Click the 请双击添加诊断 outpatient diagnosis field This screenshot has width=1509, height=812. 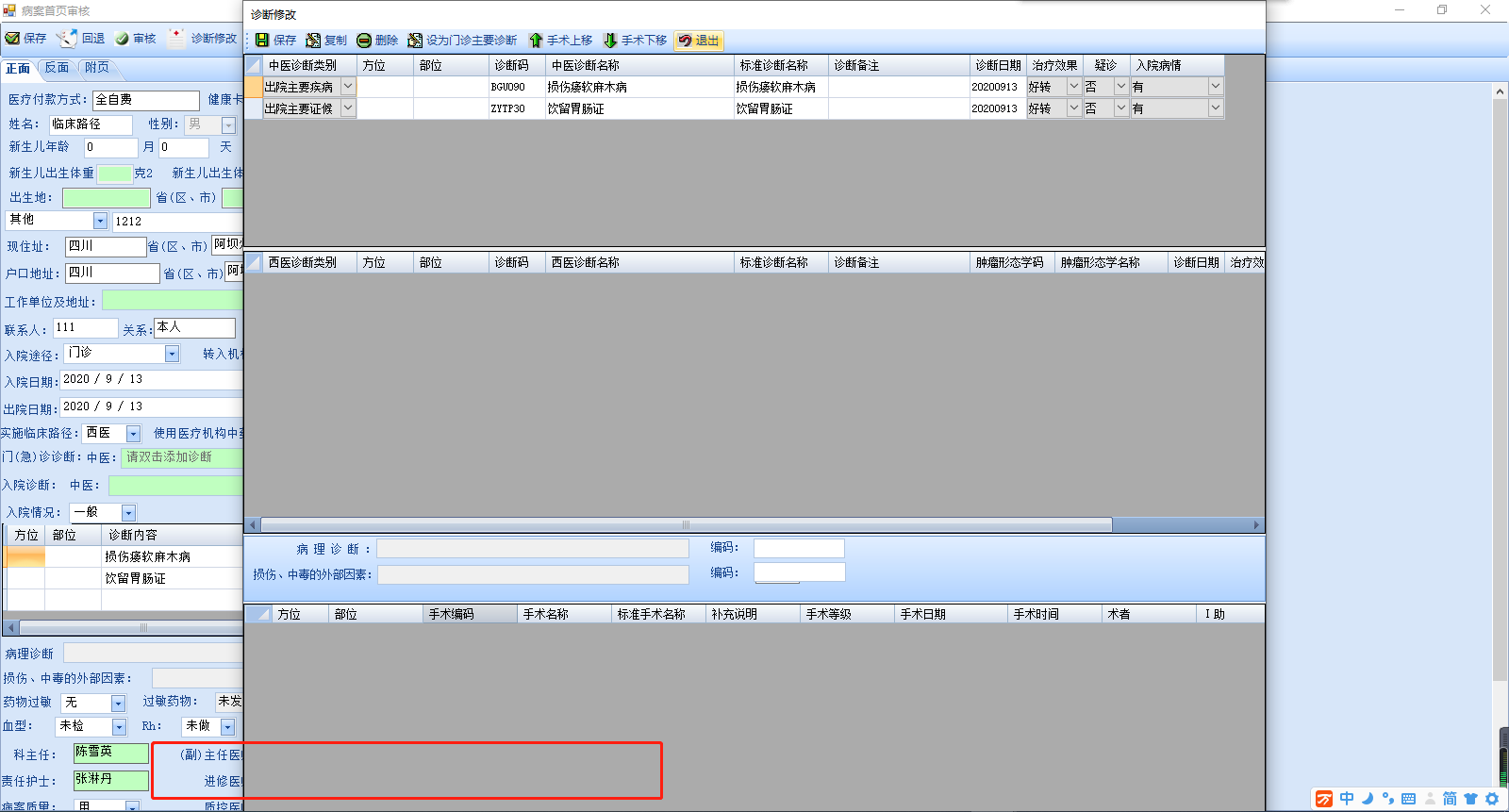click(x=182, y=457)
